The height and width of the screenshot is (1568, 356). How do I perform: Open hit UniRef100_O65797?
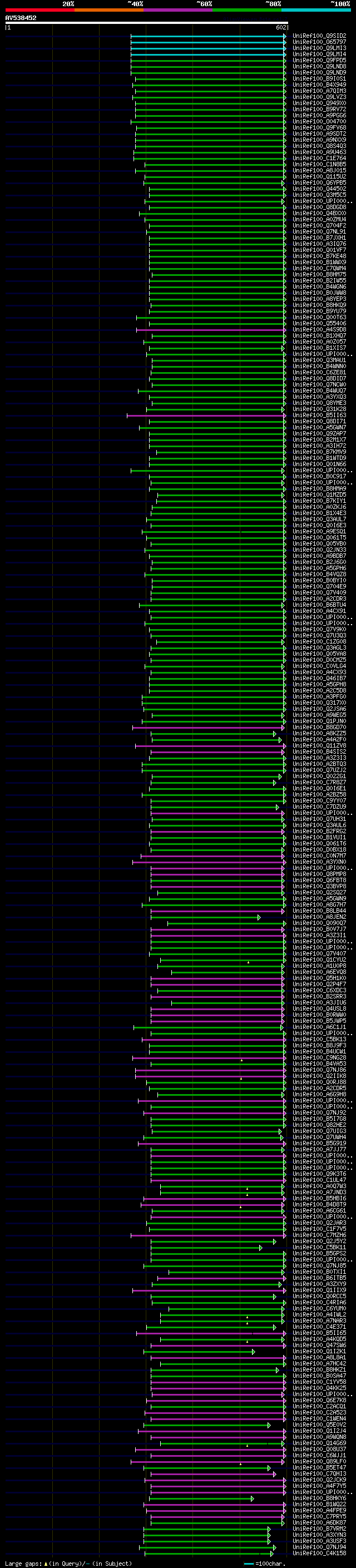tap(319, 42)
